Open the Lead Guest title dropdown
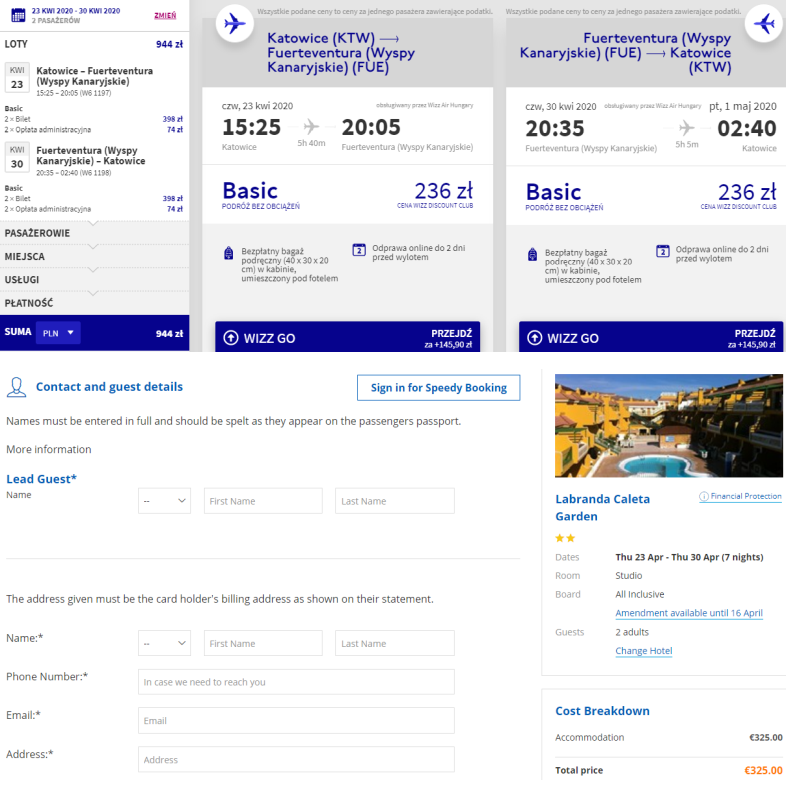Screen dimensions: 786x791 coord(164,501)
